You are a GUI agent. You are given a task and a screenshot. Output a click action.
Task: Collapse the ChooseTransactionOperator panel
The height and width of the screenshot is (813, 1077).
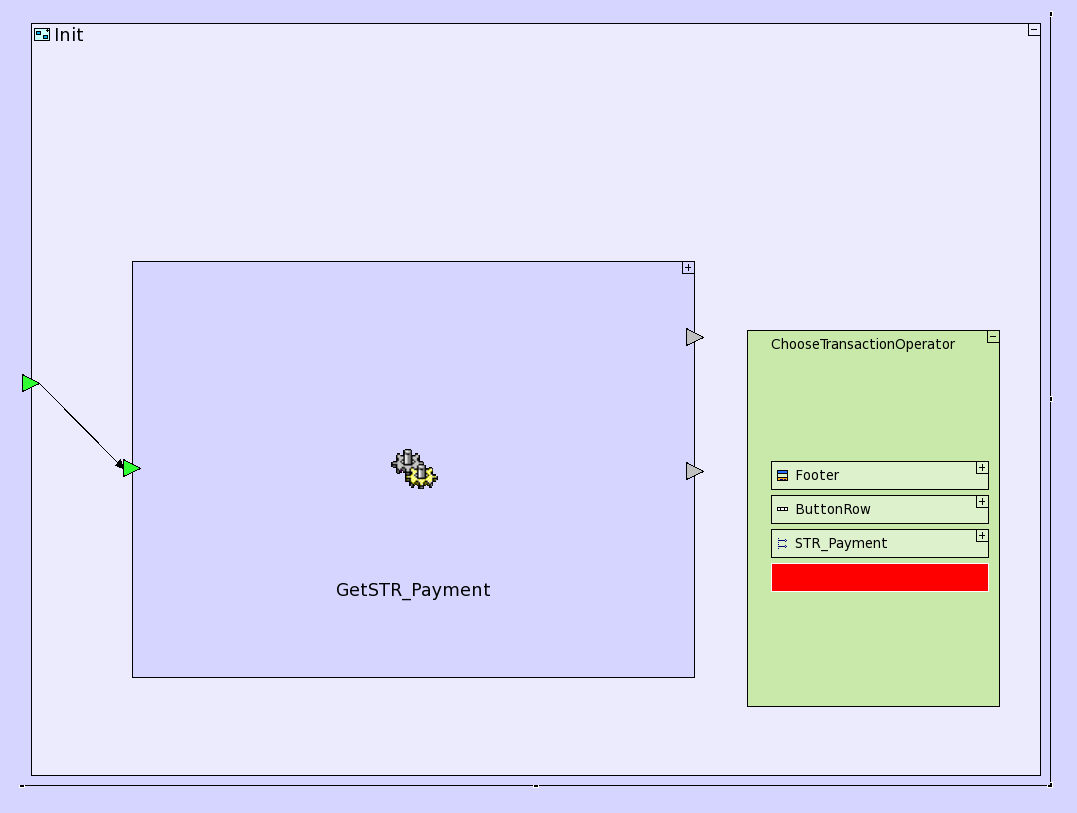pos(993,337)
